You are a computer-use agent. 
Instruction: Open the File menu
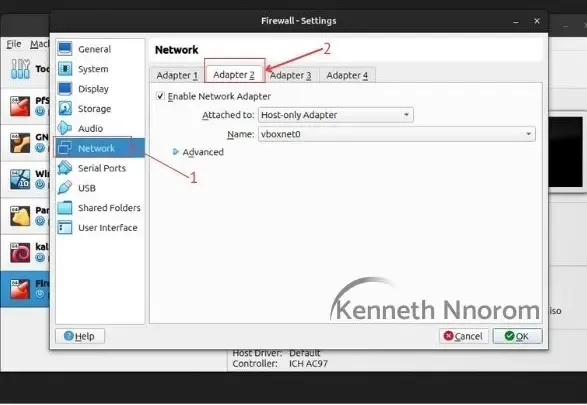click(14, 44)
